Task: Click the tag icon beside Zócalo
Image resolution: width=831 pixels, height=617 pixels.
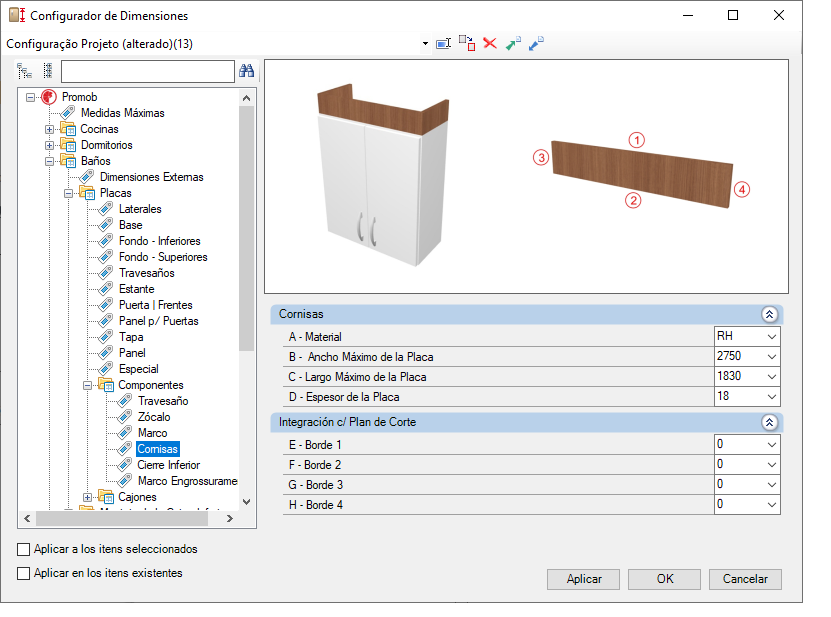Action: pos(125,417)
